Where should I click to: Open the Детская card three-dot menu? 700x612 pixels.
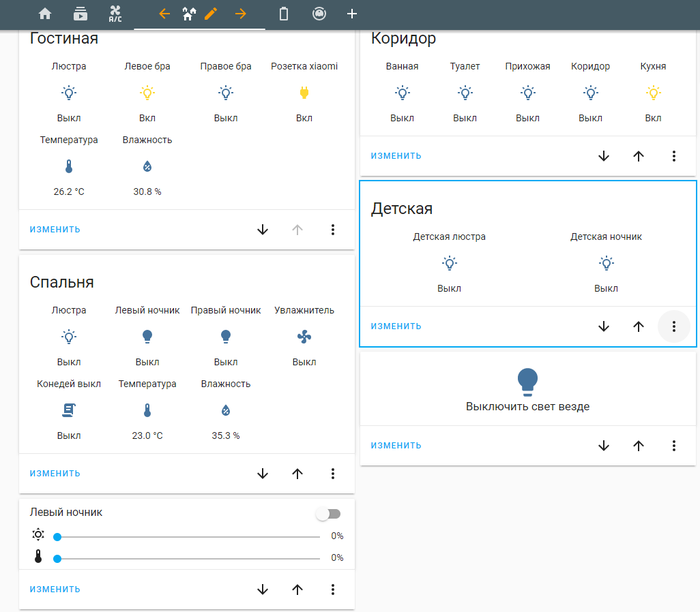click(x=673, y=326)
